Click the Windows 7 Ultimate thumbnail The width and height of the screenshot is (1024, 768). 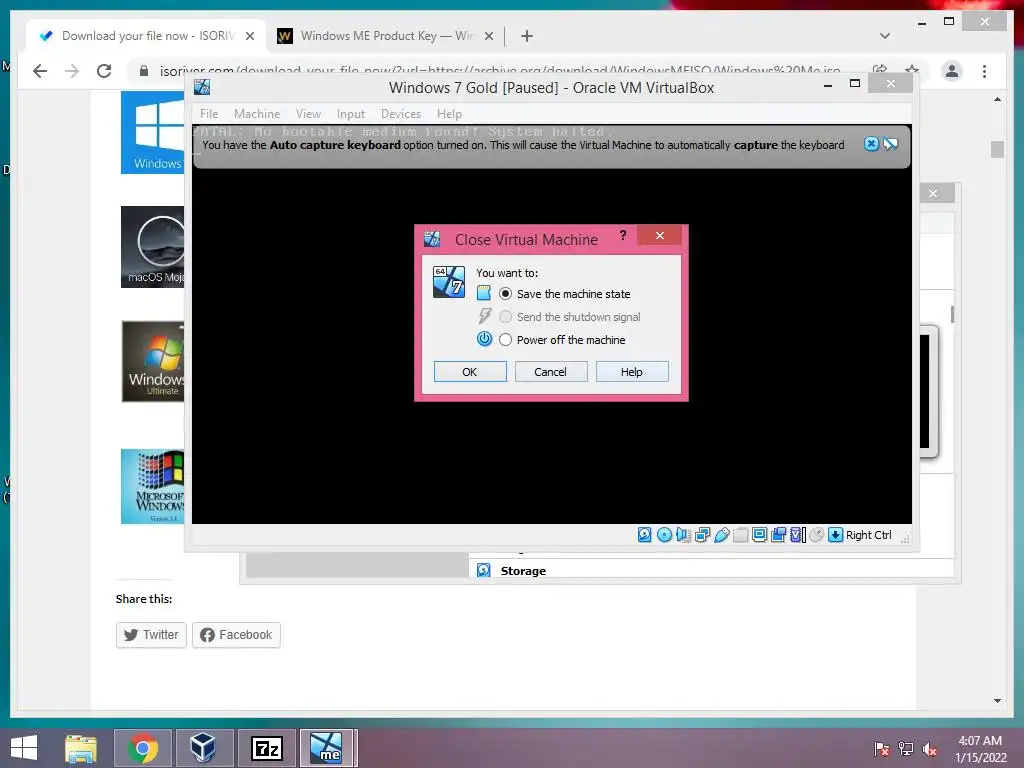[x=153, y=361]
